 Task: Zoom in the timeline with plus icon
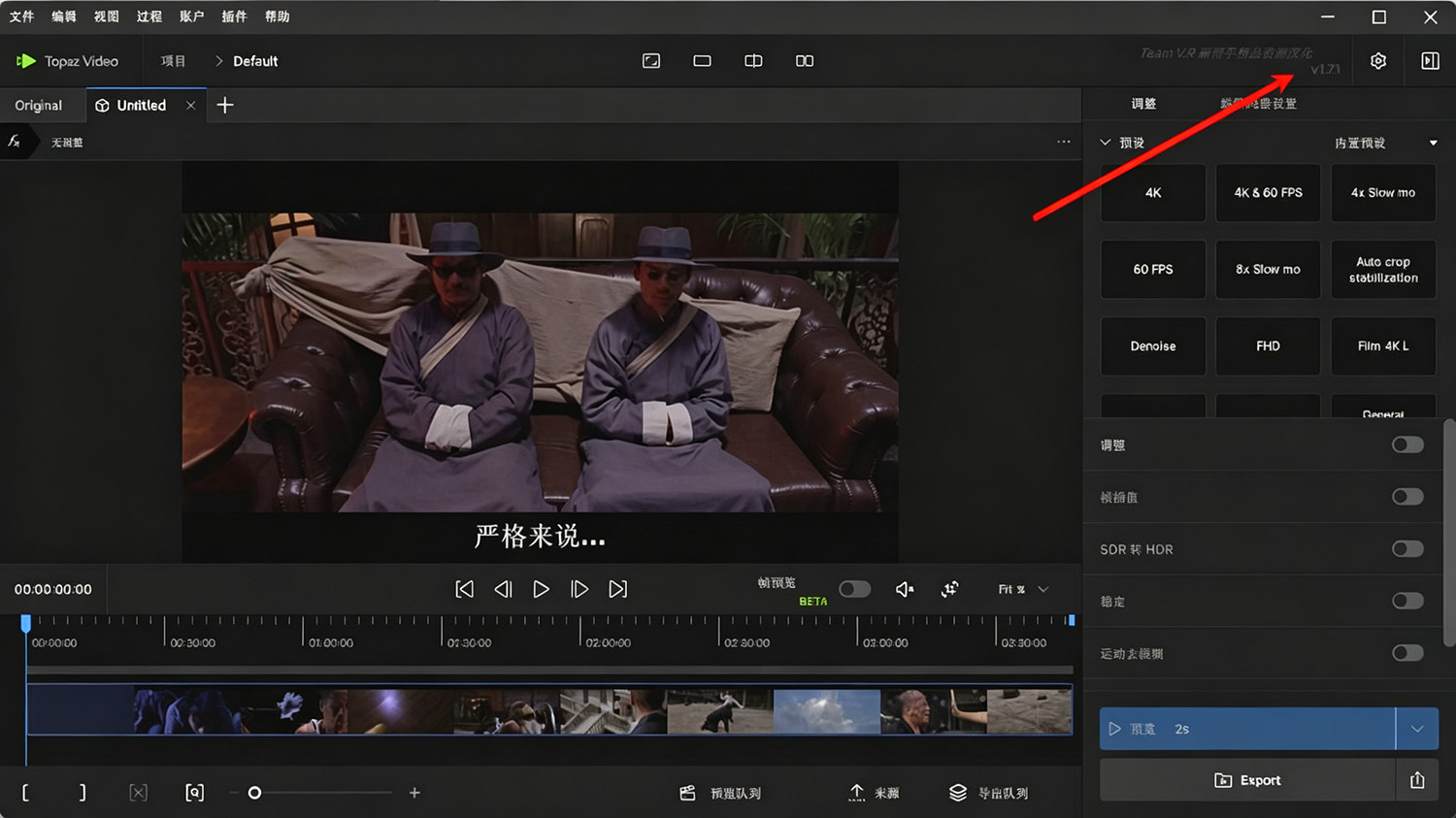click(x=414, y=793)
